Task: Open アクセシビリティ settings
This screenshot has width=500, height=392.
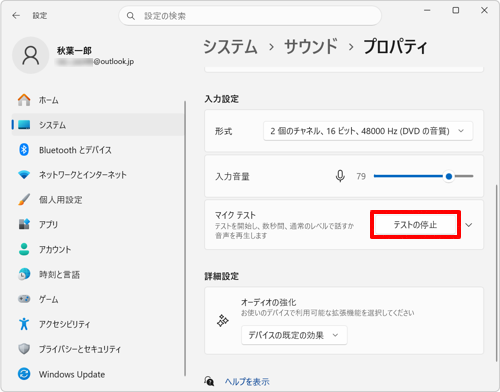Action: [x=98, y=324]
